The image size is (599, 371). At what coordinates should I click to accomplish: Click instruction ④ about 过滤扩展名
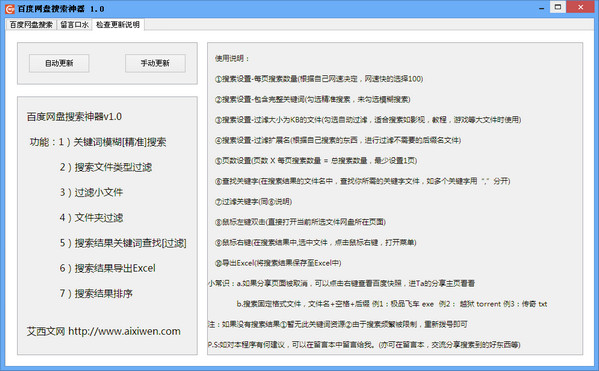[x=338, y=140]
